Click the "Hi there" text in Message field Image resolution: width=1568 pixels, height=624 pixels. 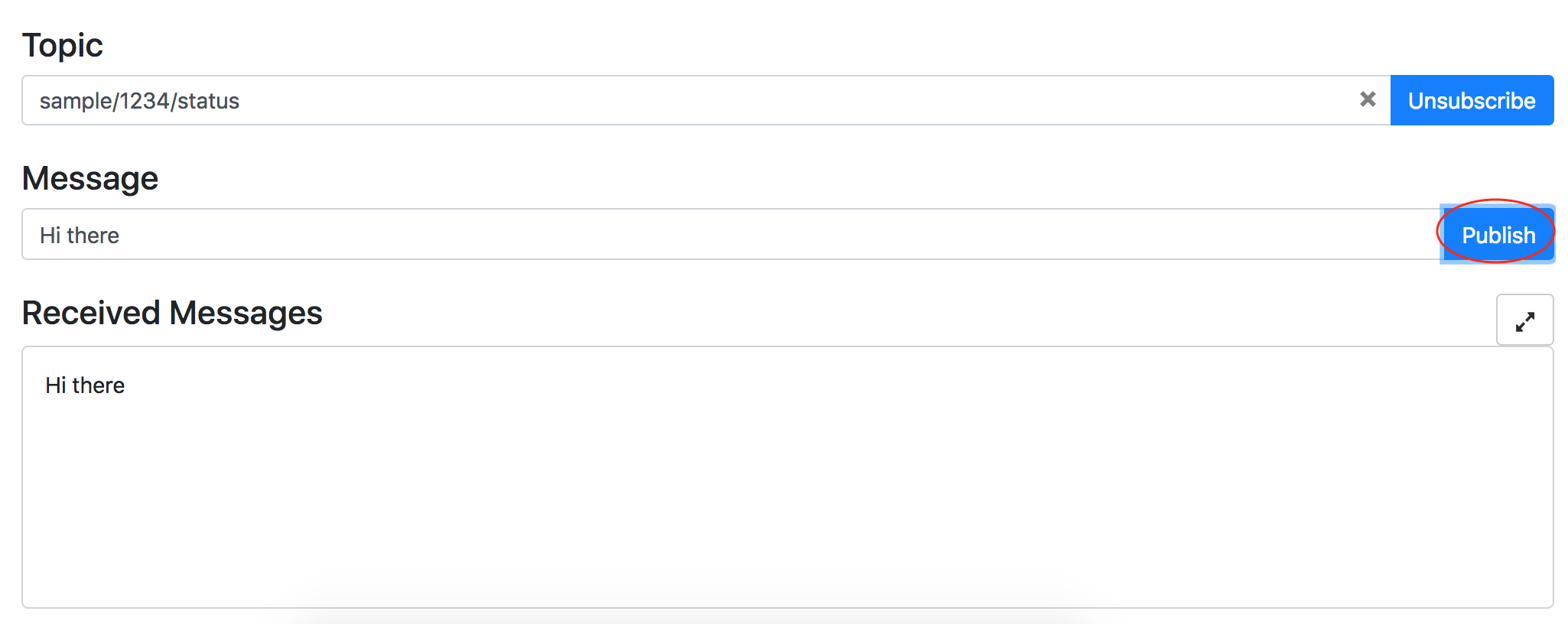click(80, 236)
